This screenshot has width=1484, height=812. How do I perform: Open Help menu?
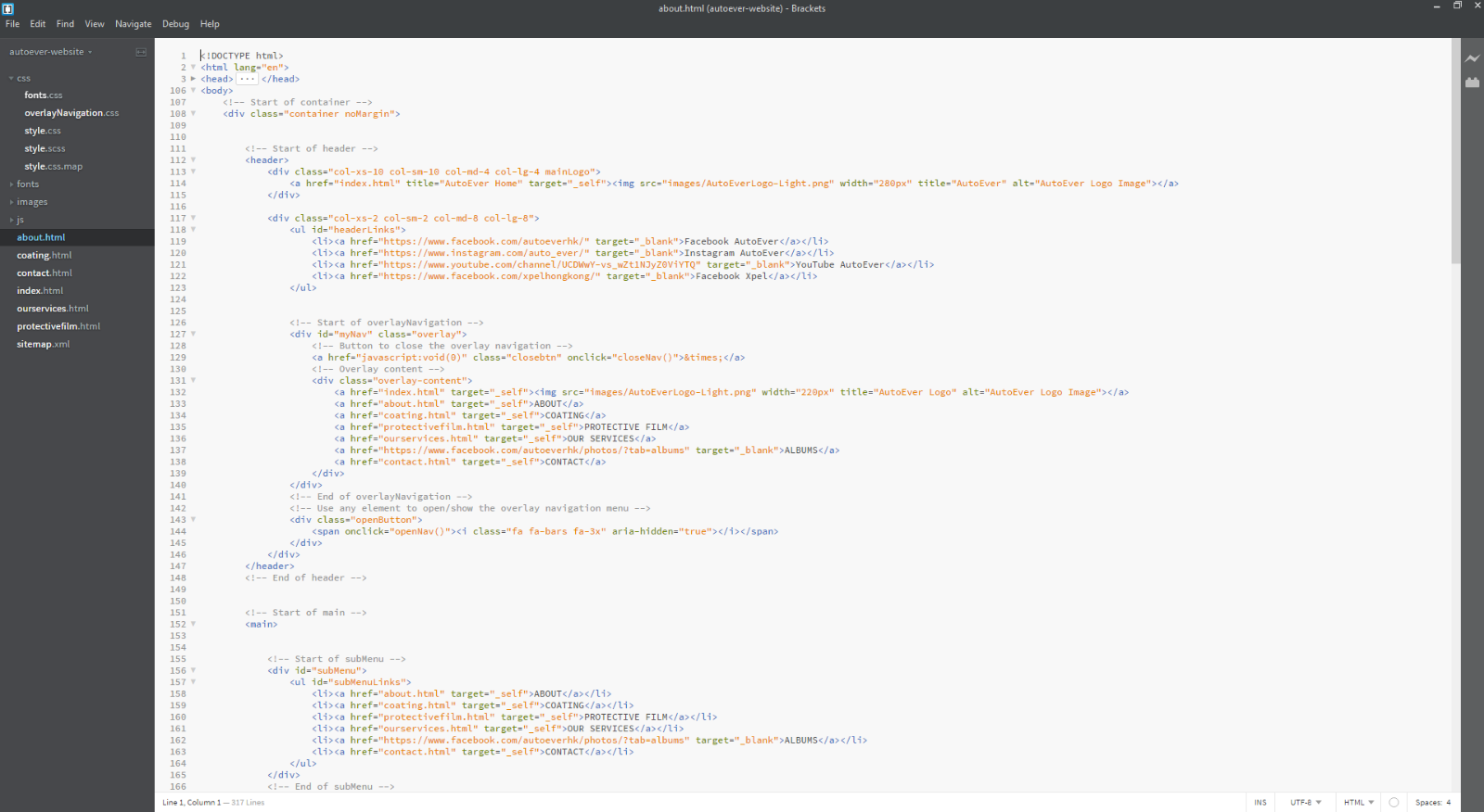point(210,24)
